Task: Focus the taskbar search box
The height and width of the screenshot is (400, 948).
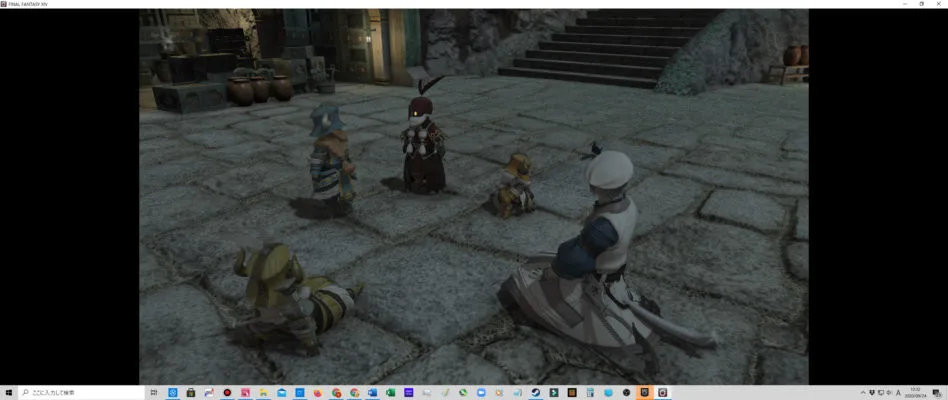Action: [82, 393]
